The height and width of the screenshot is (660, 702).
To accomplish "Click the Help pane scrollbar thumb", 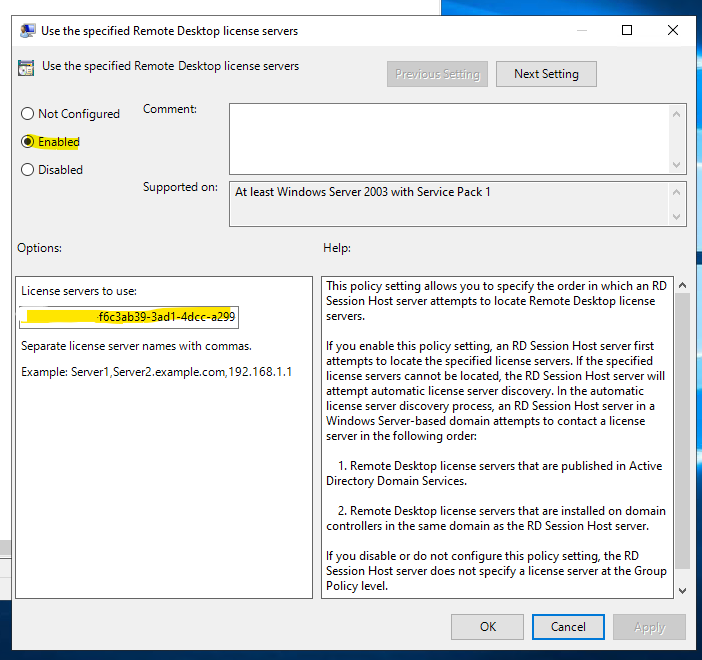I will pyautogui.click(x=682, y=431).
